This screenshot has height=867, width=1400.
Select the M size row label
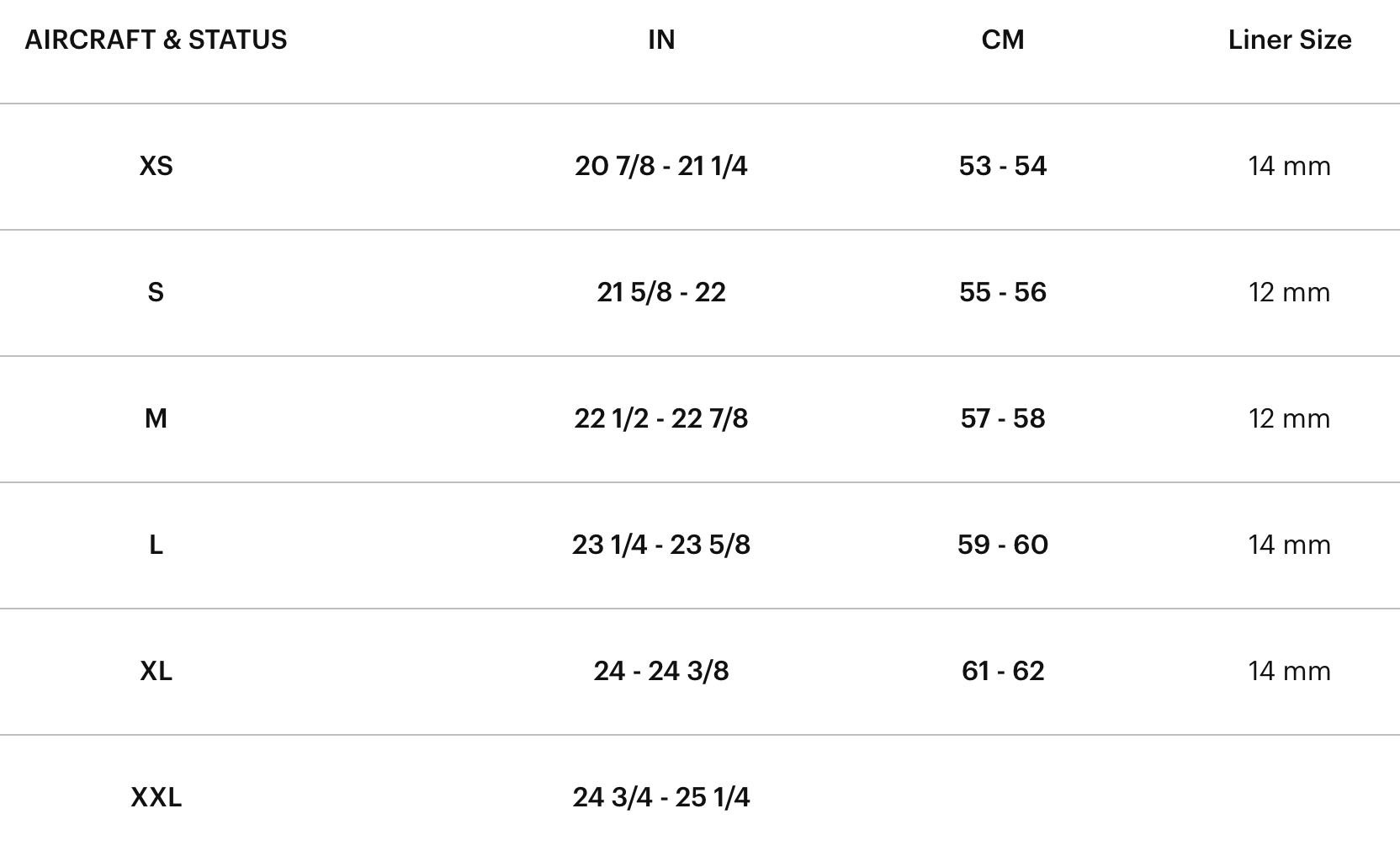(x=156, y=418)
